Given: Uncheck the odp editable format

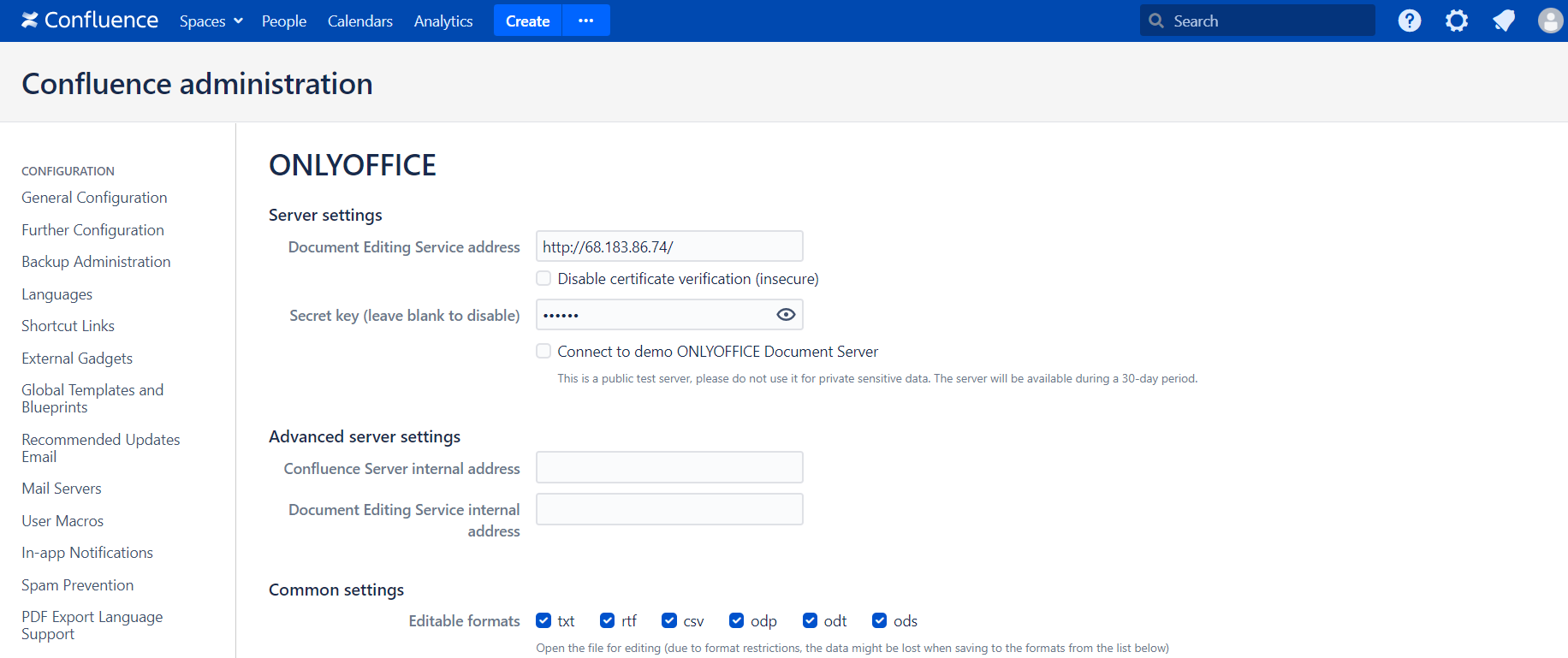Looking at the screenshot, I should click(737, 620).
